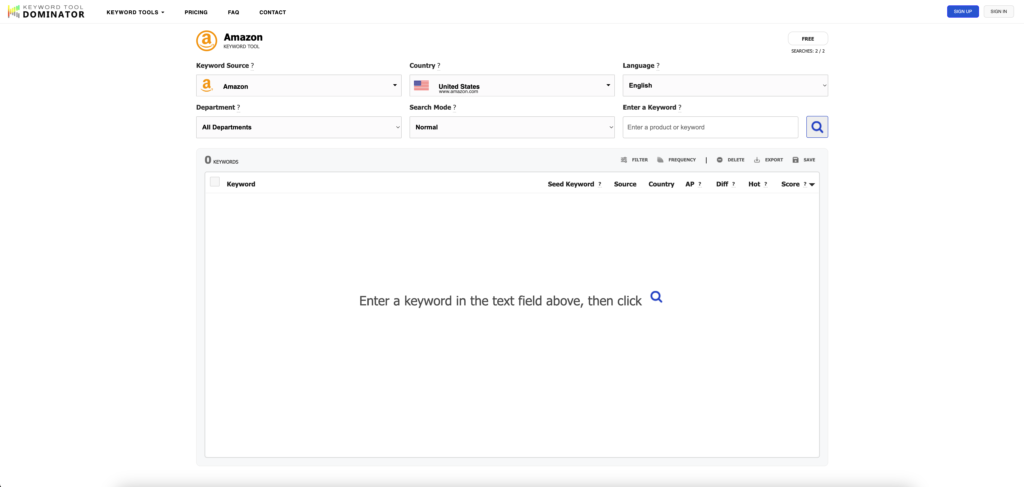Screen dimensions: 1024x487
Task: Open the Frequency tool
Action: point(677,160)
